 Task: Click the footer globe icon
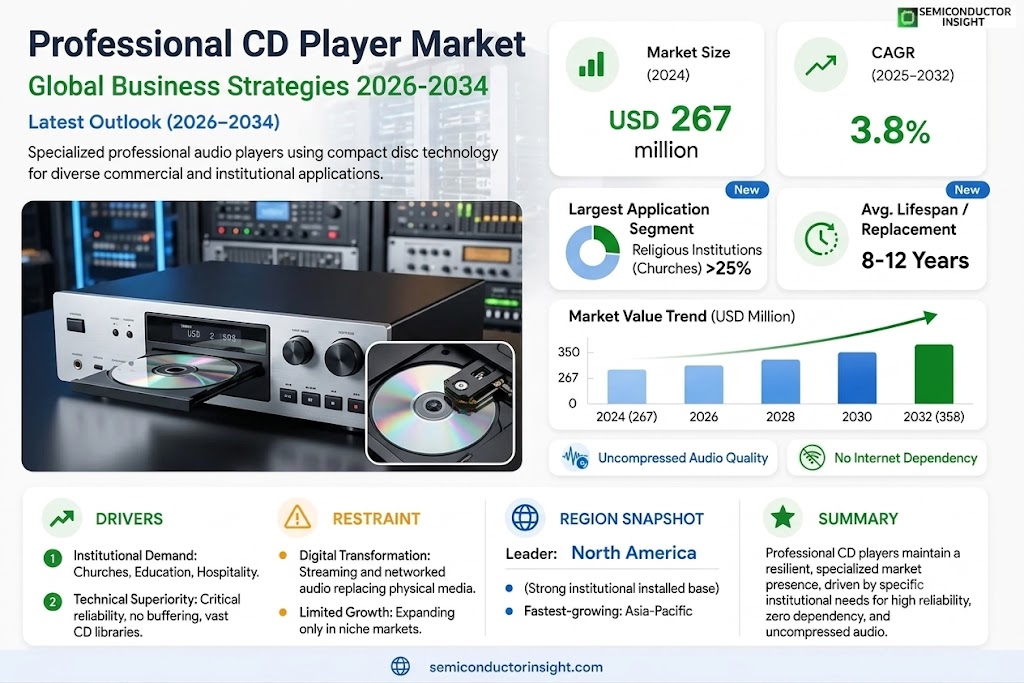point(400,667)
